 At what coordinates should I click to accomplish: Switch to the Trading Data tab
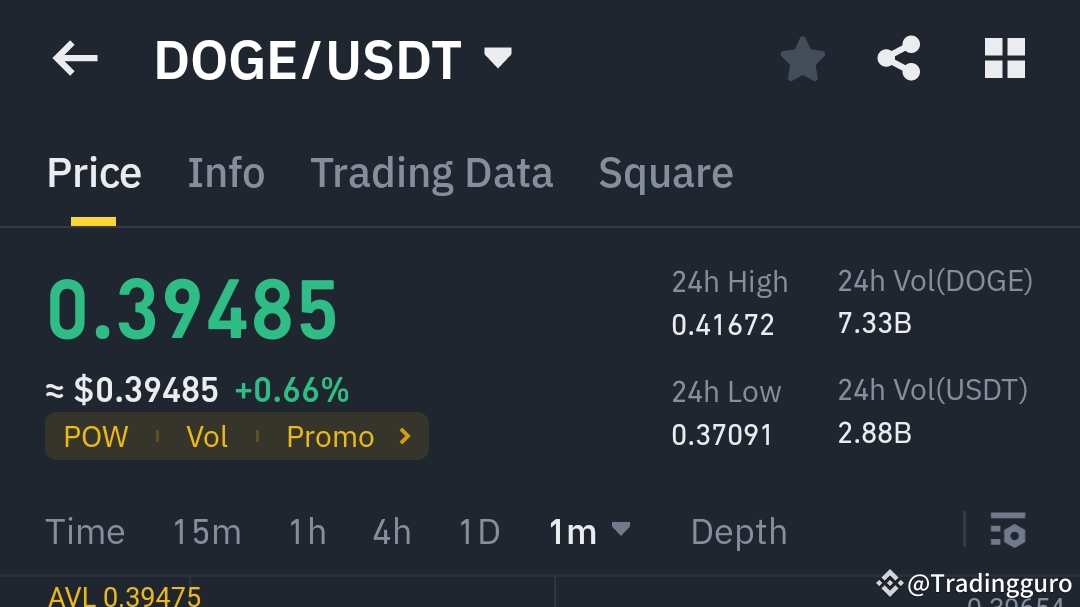pos(432,172)
